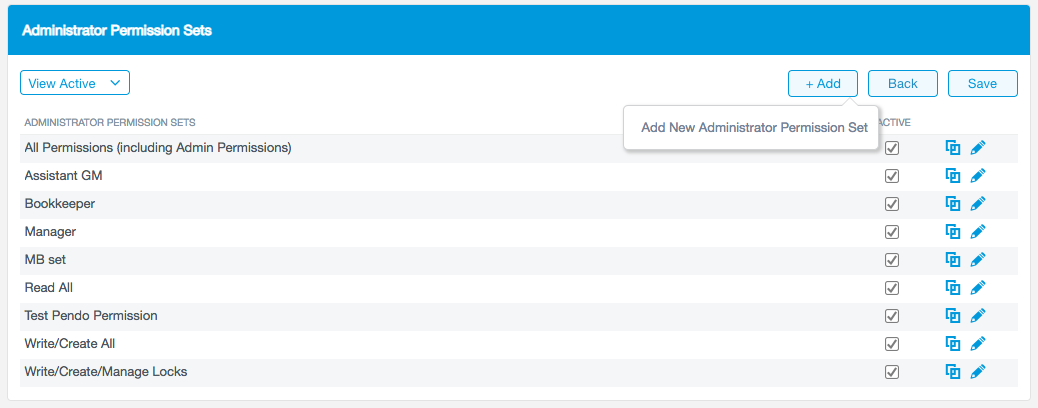Viewport: 1038px width, 408px height.
Task: Uncheck the active checkbox for Assistant GM
Action: (x=892, y=176)
